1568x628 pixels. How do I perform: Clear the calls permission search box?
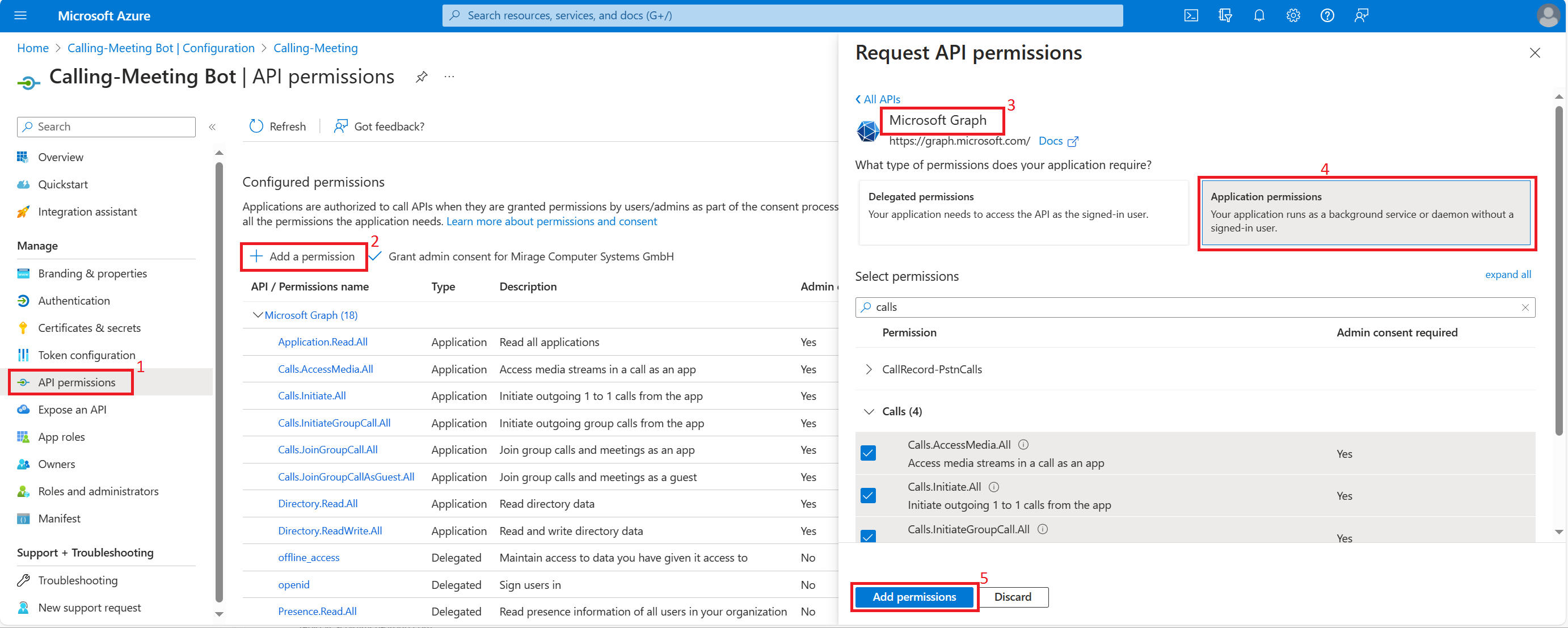point(1525,307)
